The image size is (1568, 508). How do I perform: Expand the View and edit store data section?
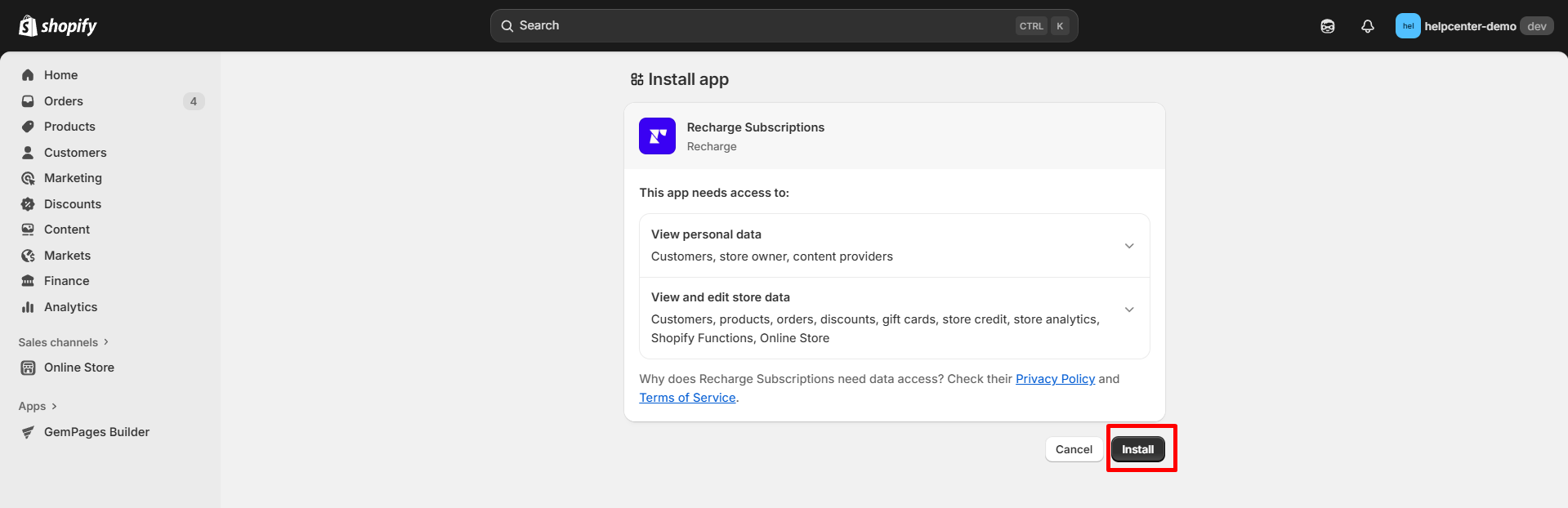[1128, 310]
